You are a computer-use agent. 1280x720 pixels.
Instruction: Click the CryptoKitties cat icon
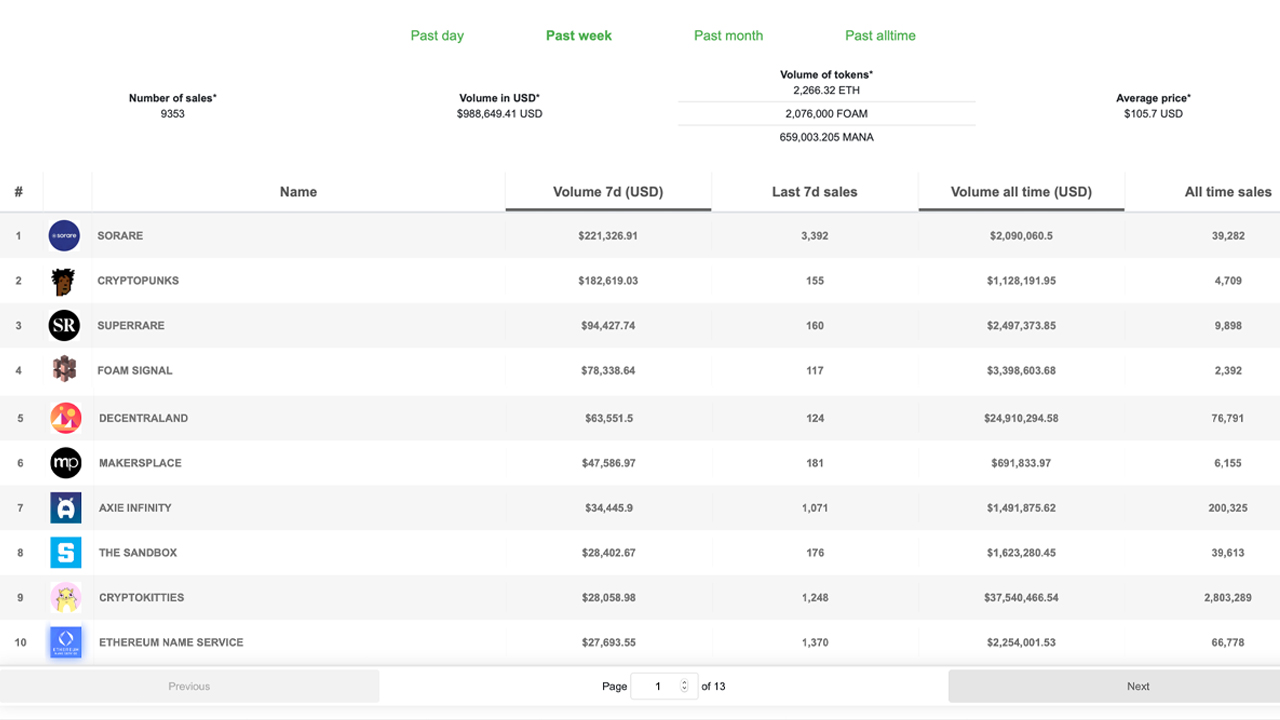point(65,598)
